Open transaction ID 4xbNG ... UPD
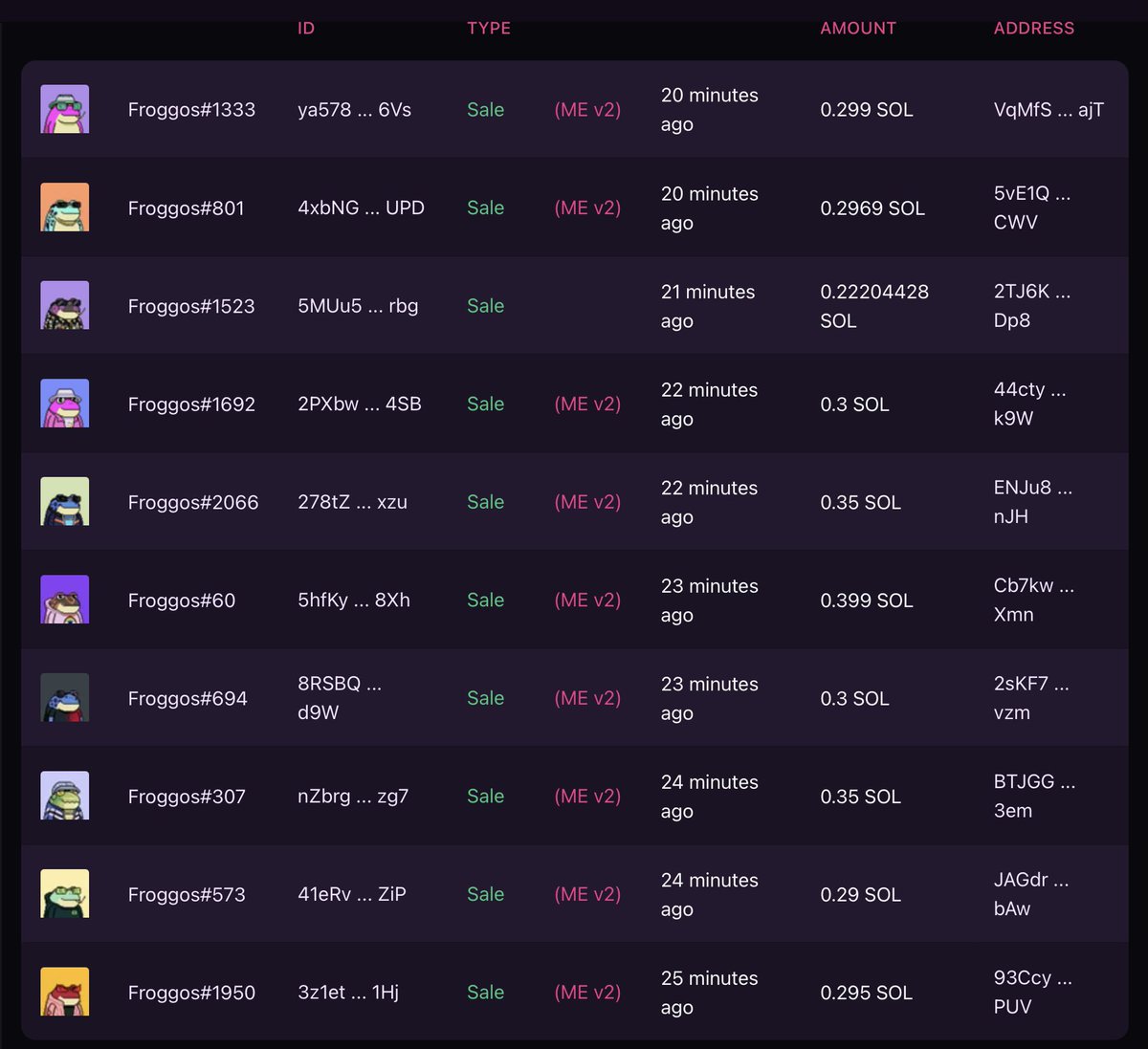 click(361, 208)
